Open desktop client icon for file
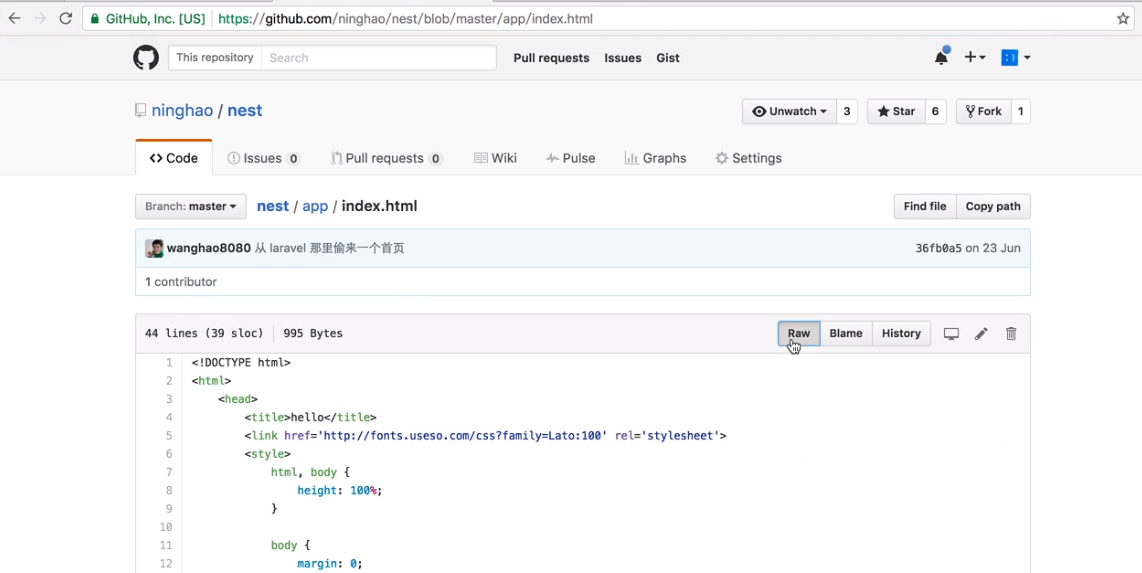 pyautogui.click(x=951, y=333)
